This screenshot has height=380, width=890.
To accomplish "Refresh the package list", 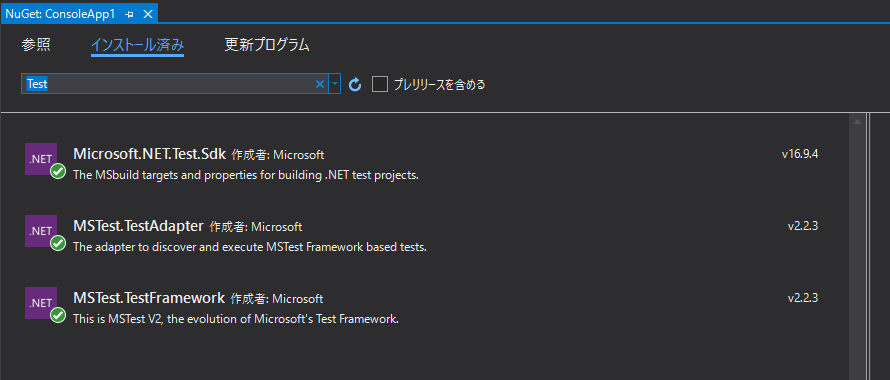I will (355, 85).
